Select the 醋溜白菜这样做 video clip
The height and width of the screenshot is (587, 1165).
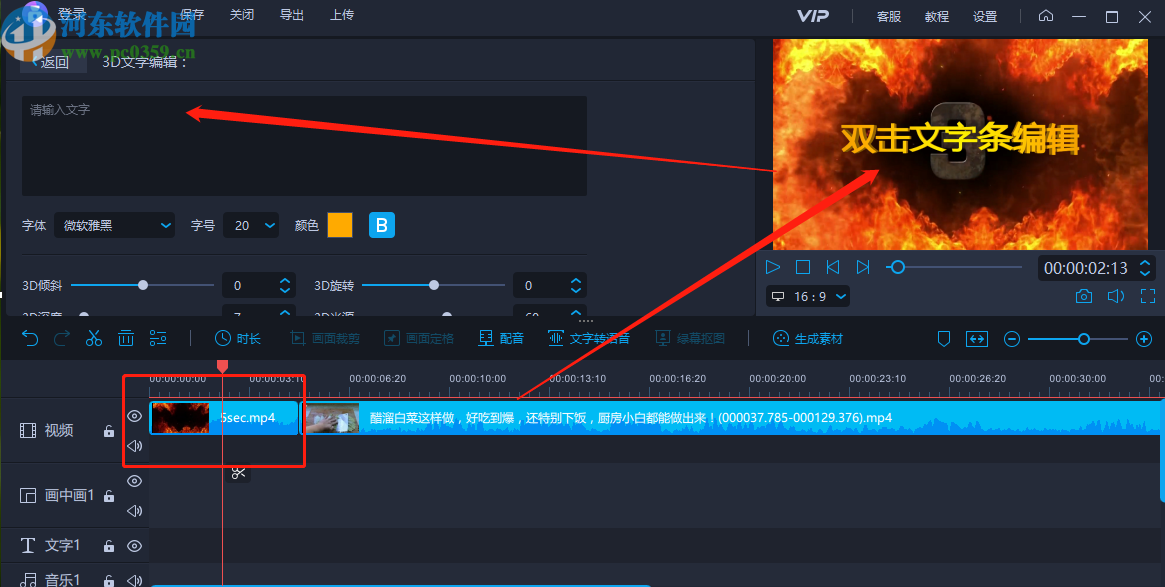(x=732, y=418)
